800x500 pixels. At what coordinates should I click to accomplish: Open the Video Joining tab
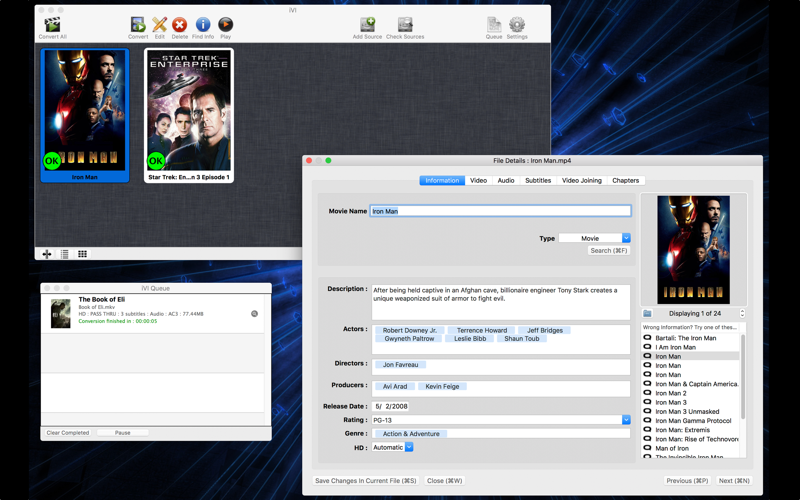(x=581, y=181)
